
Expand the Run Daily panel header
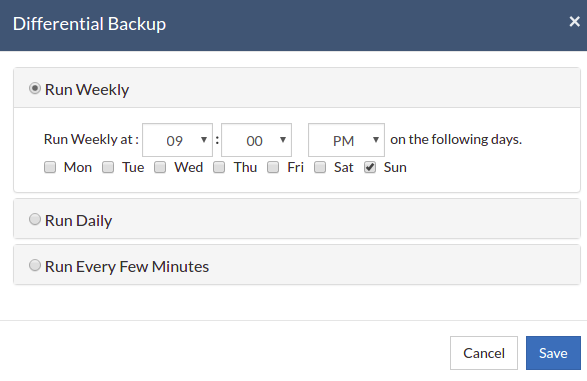click(297, 219)
